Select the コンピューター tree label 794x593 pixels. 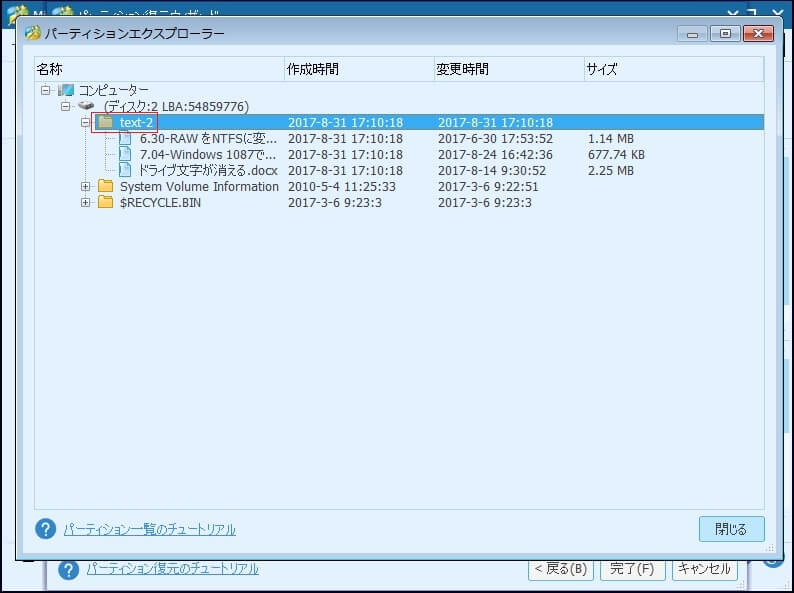coord(113,91)
